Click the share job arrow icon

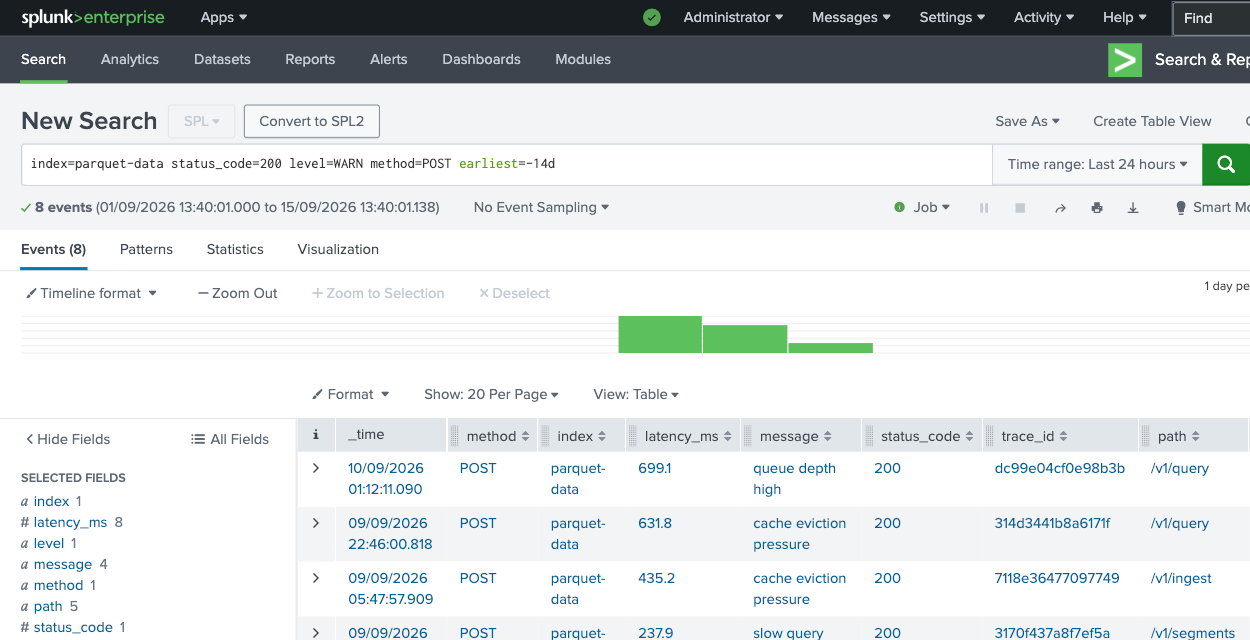click(x=1060, y=208)
